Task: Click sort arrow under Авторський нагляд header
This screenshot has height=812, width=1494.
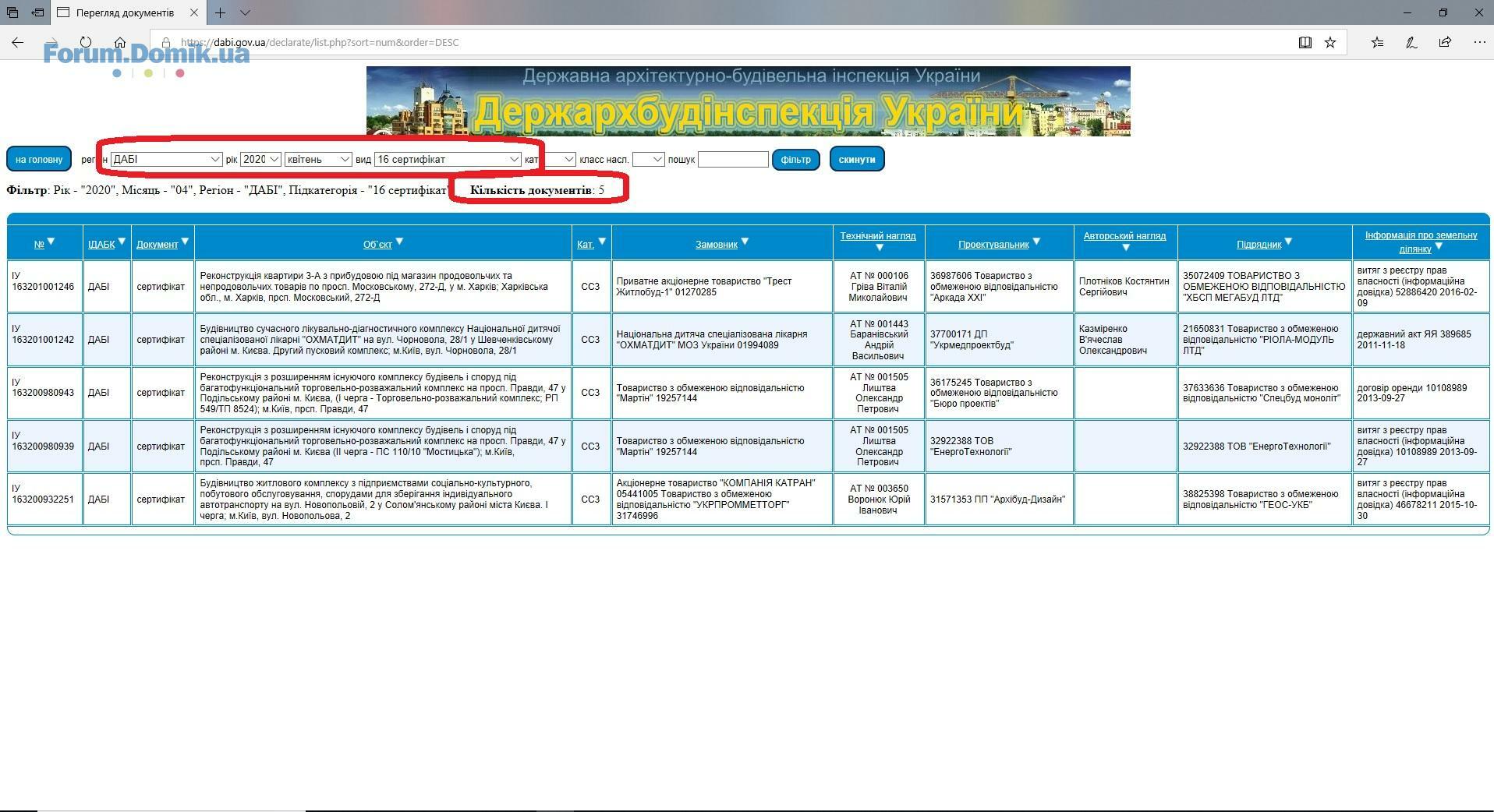Action: pos(1125,248)
